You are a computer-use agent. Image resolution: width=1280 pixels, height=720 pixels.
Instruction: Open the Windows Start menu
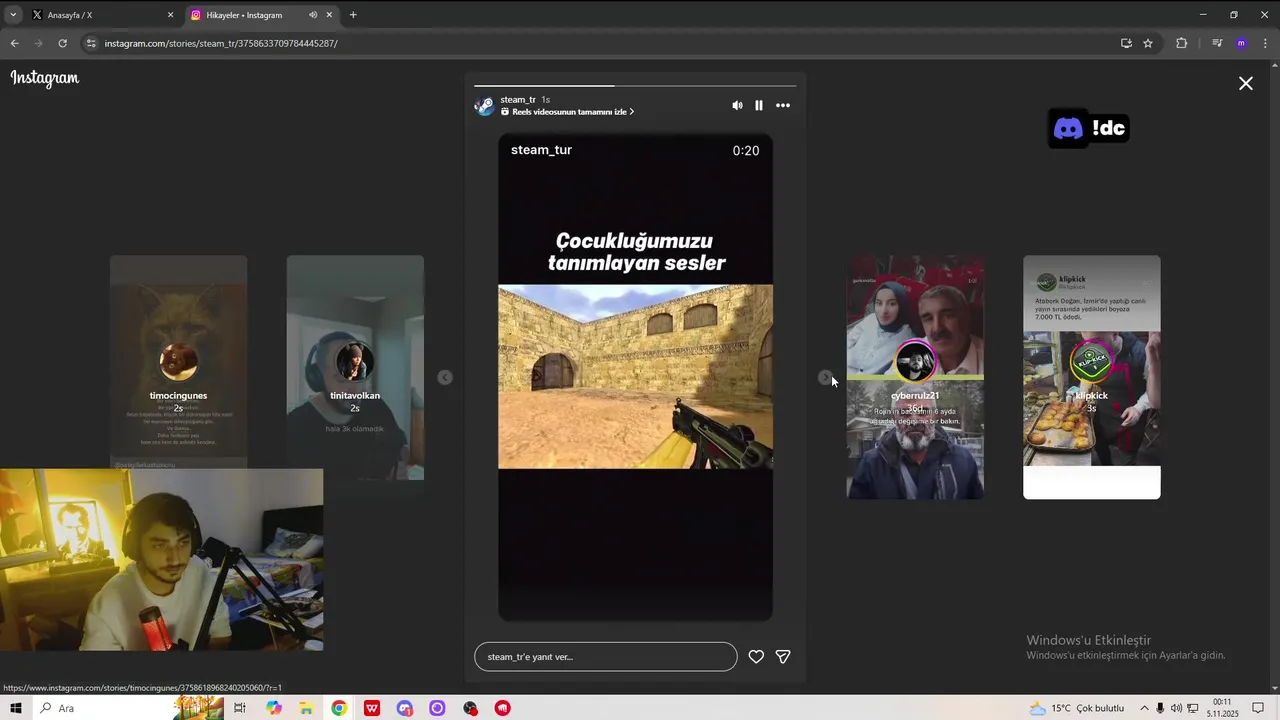pyautogui.click(x=16, y=708)
